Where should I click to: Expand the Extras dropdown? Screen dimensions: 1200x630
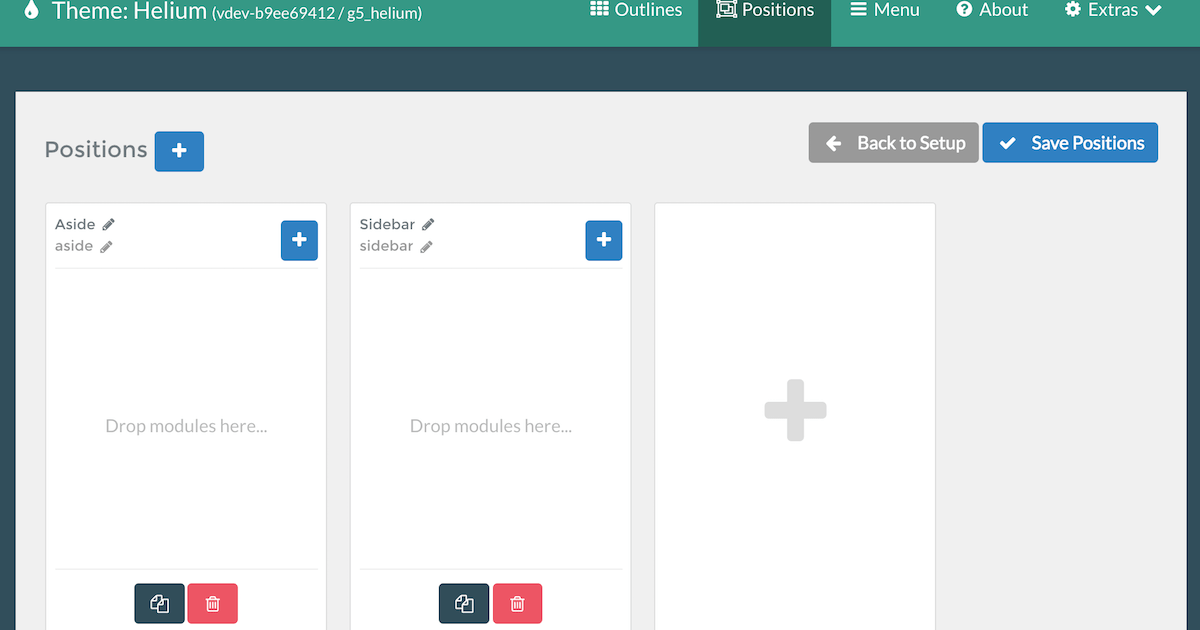[1113, 11]
